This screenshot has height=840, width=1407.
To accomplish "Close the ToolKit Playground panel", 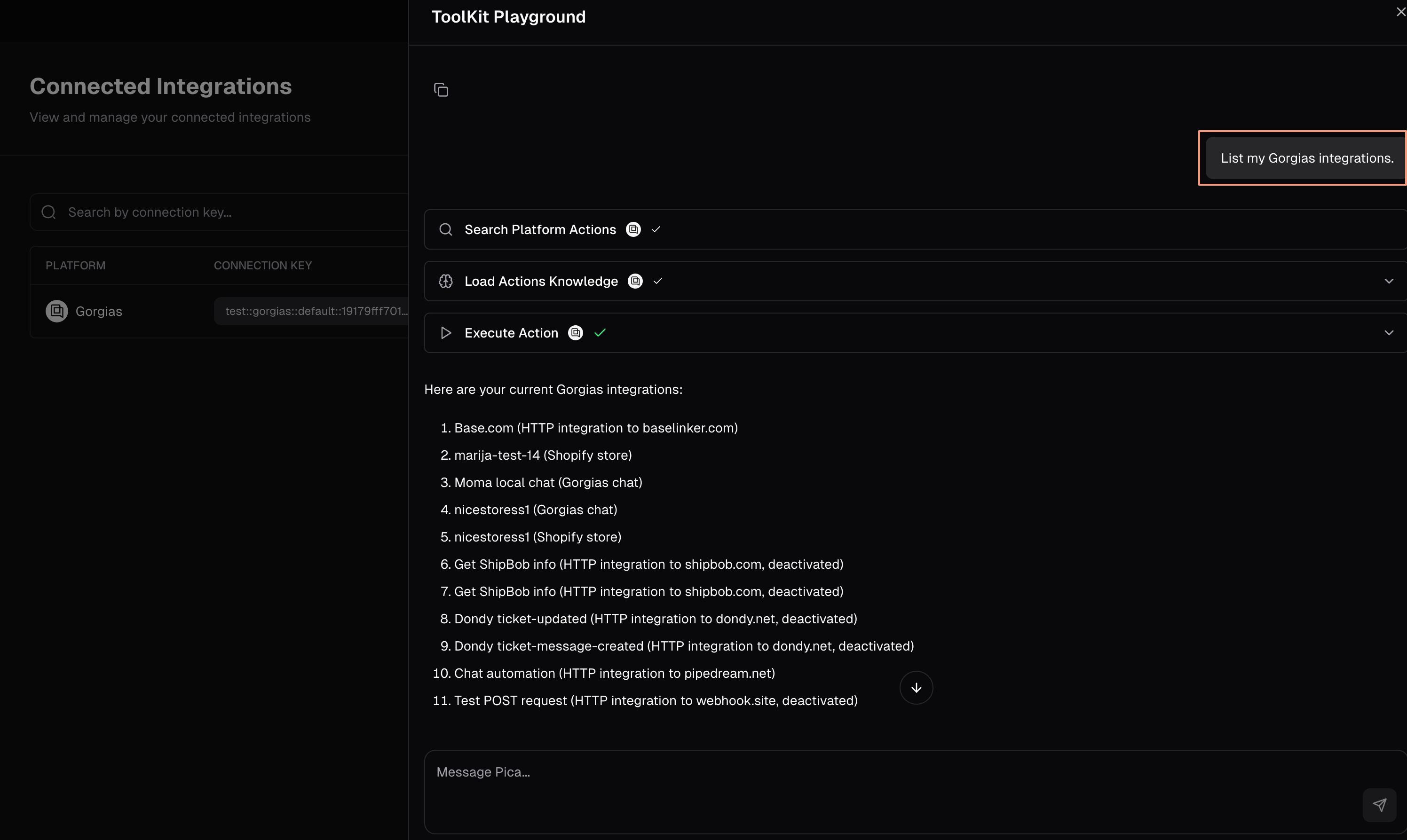I will click(x=1400, y=12).
